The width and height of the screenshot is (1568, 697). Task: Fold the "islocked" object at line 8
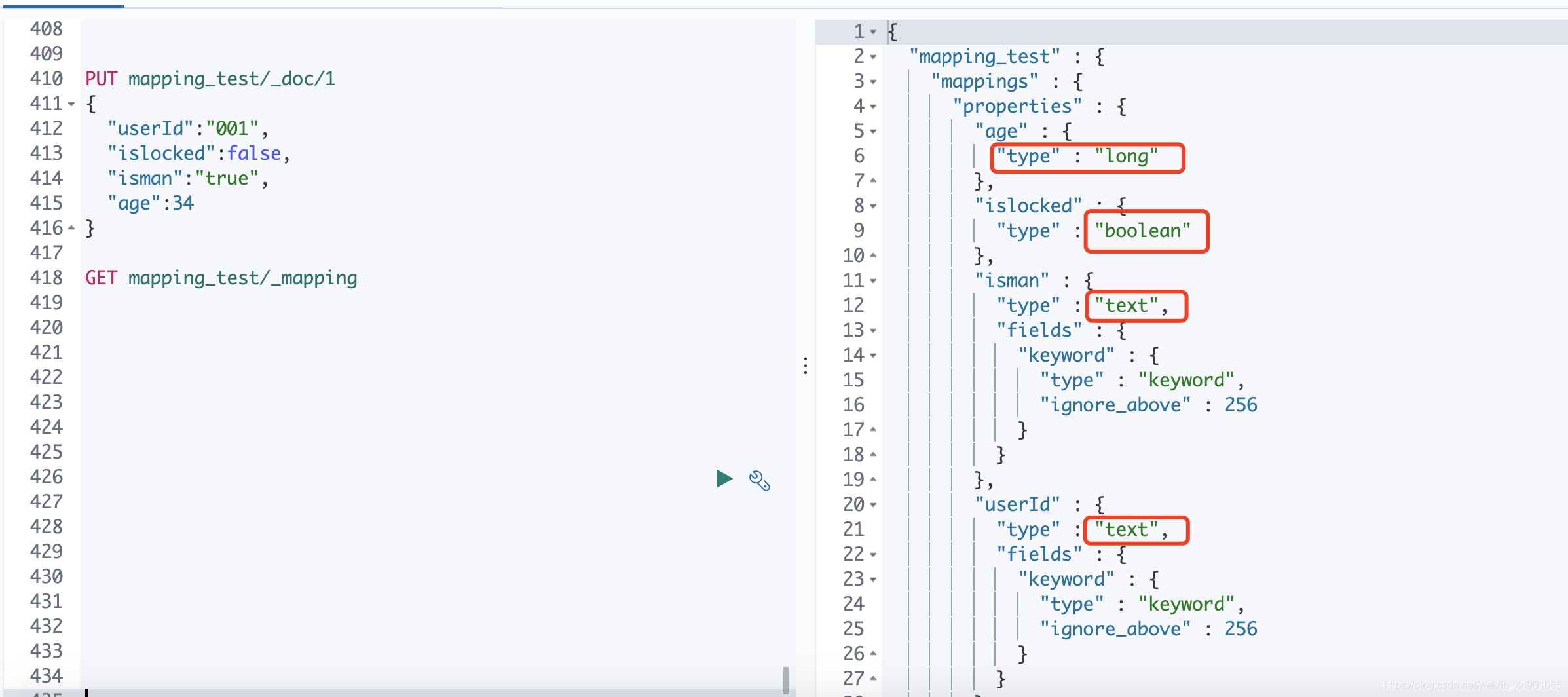(x=873, y=206)
